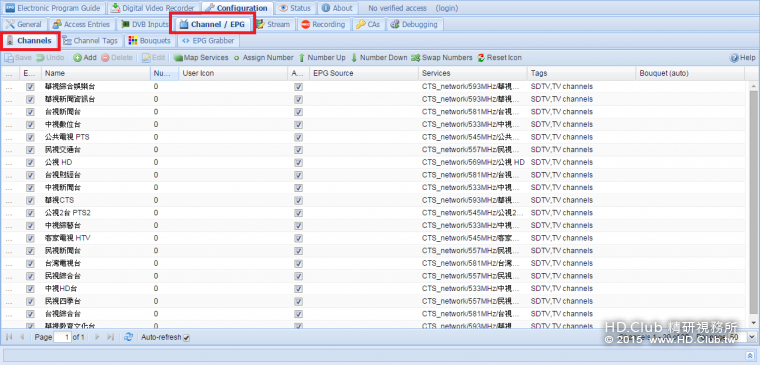Click Map Services toolbar button

[x=201, y=58]
